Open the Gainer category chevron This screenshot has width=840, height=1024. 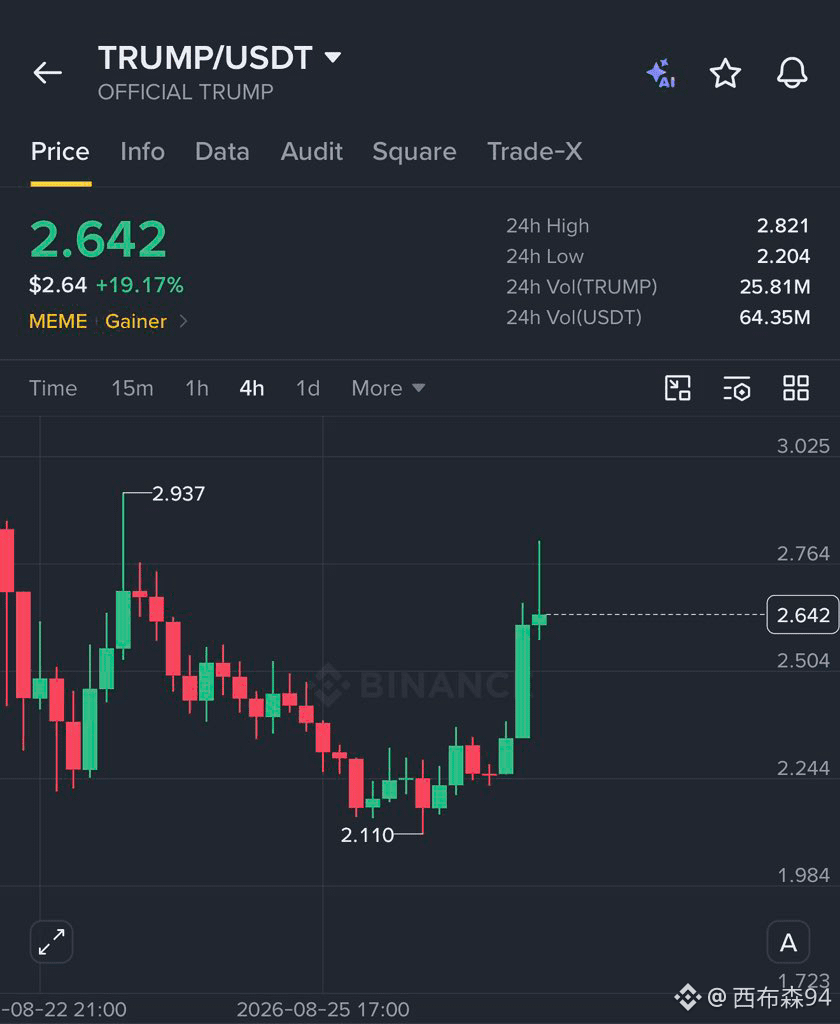pos(184,321)
